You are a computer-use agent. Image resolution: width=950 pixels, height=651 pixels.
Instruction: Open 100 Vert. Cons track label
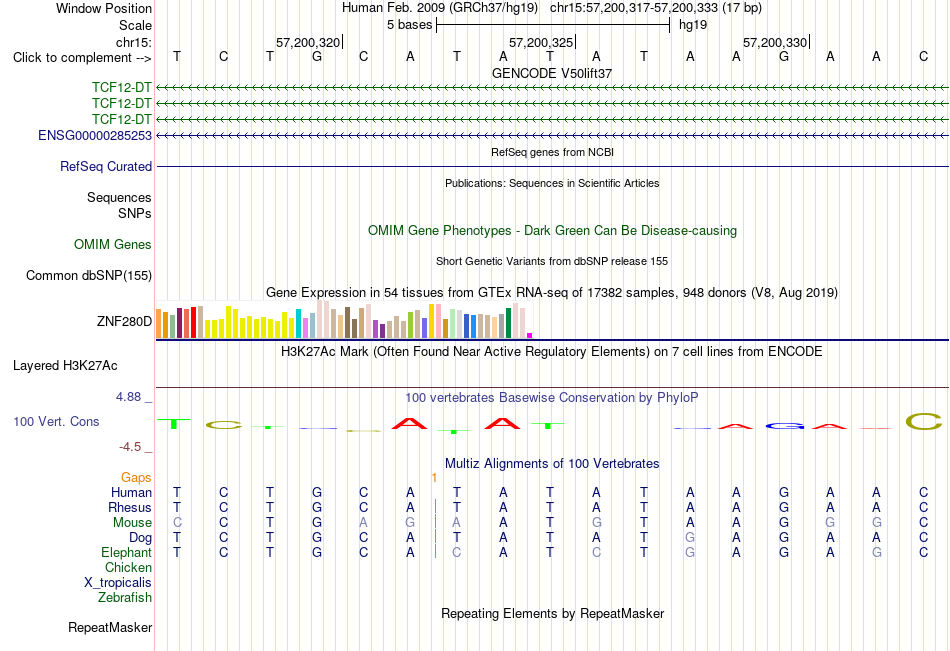tap(56, 421)
